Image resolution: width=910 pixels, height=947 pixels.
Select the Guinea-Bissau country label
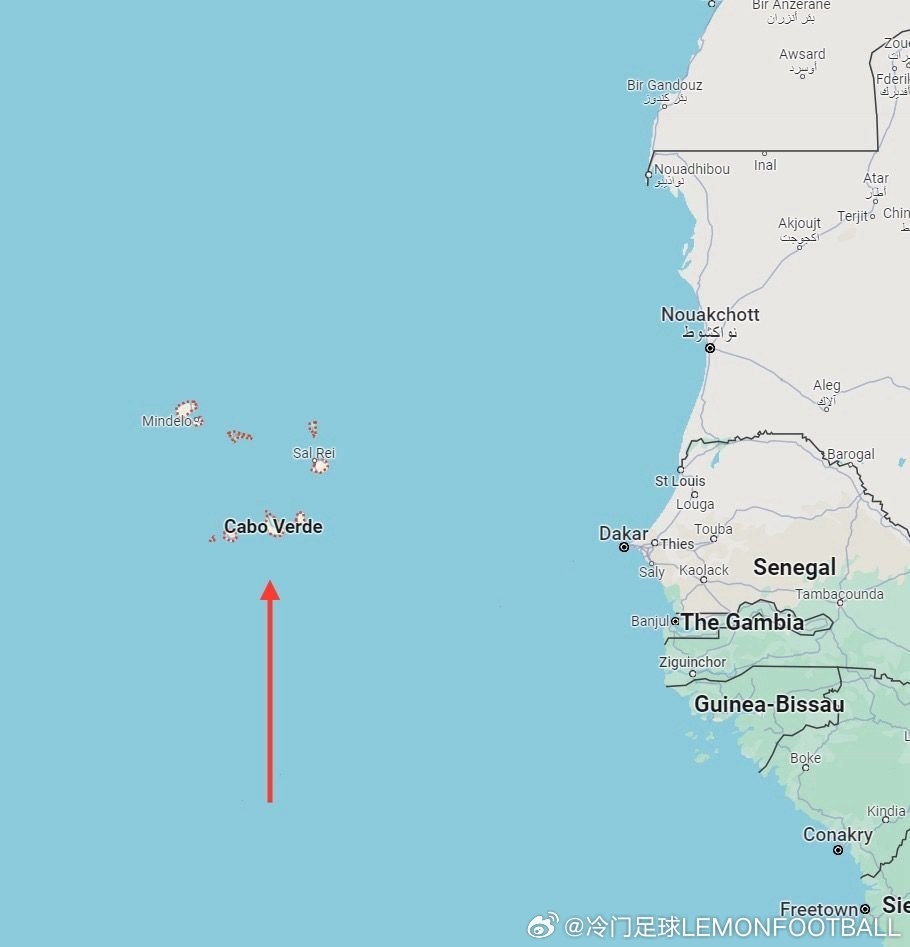[769, 704]
